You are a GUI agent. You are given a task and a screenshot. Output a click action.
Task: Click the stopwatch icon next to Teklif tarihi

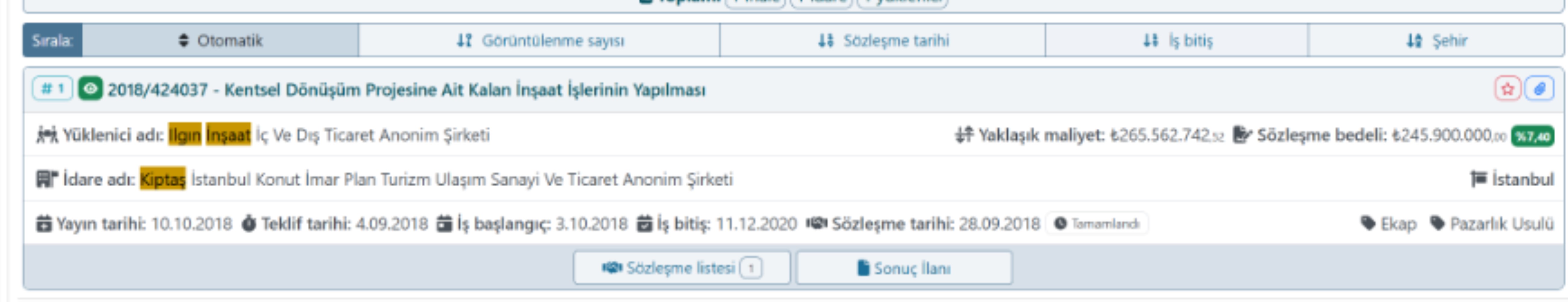[248, 223]
